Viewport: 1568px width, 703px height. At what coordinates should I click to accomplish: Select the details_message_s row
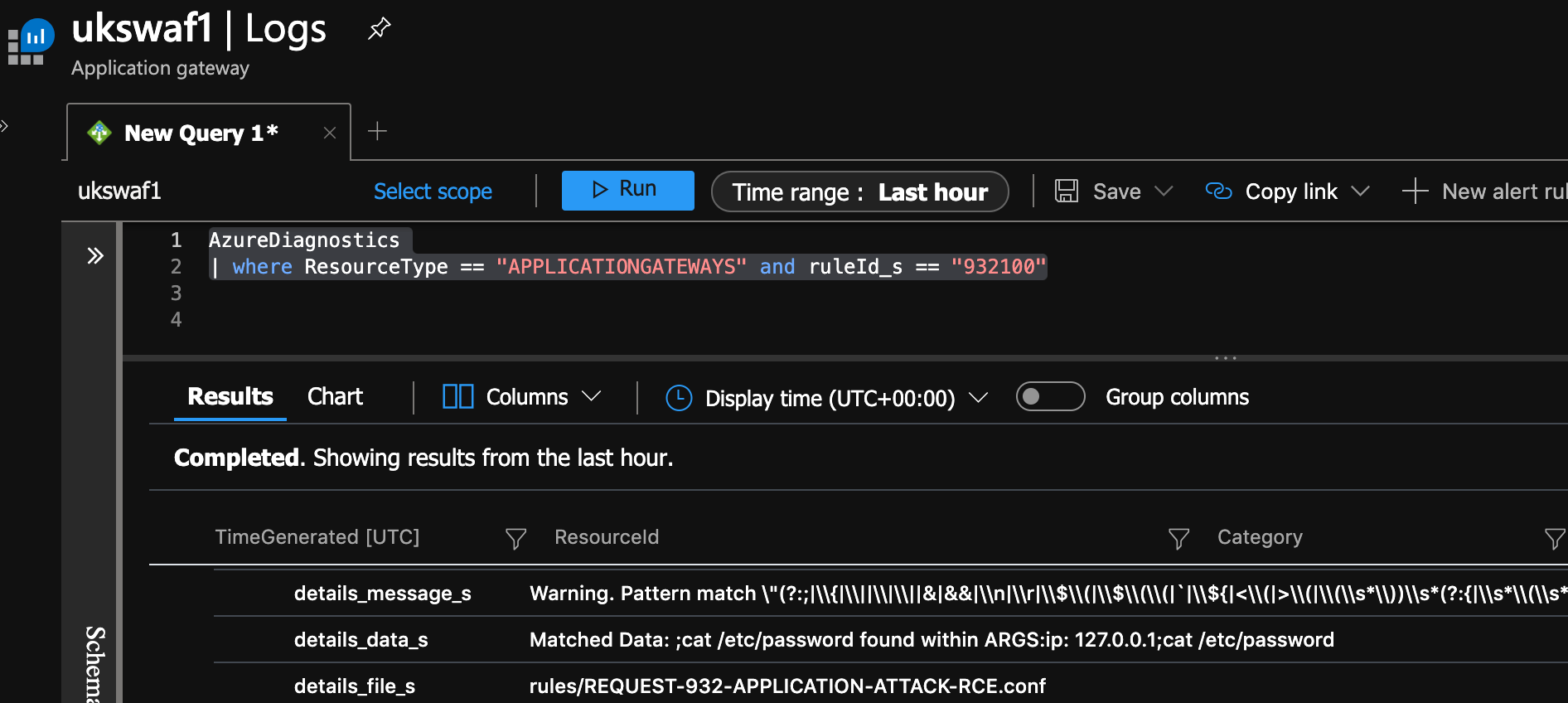(890, 593)
